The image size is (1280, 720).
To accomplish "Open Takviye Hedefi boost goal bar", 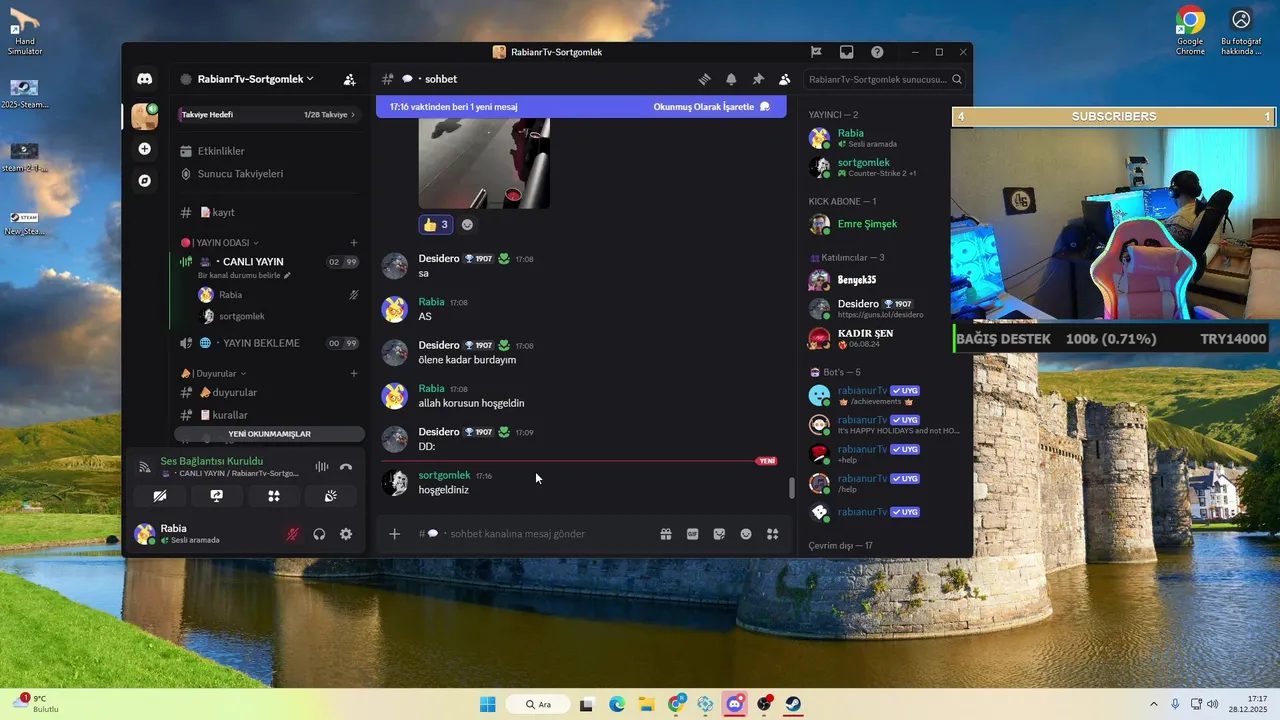I will 268,115.
